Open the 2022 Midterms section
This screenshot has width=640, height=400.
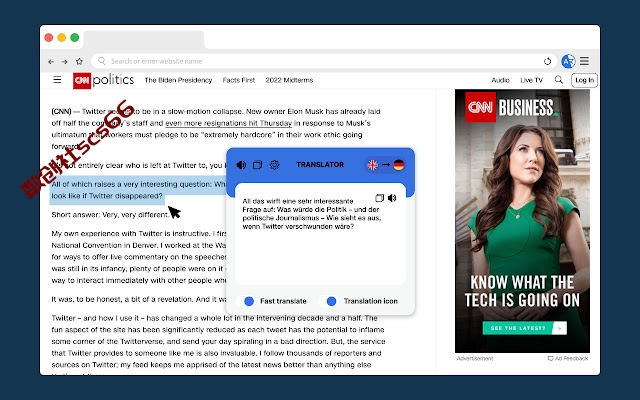click(289, 80)
